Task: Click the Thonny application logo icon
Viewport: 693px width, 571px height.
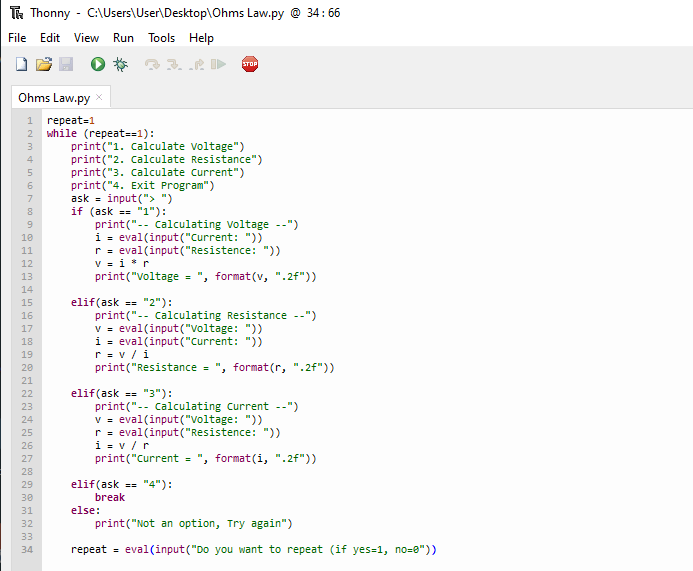Action: coord(16,13)
